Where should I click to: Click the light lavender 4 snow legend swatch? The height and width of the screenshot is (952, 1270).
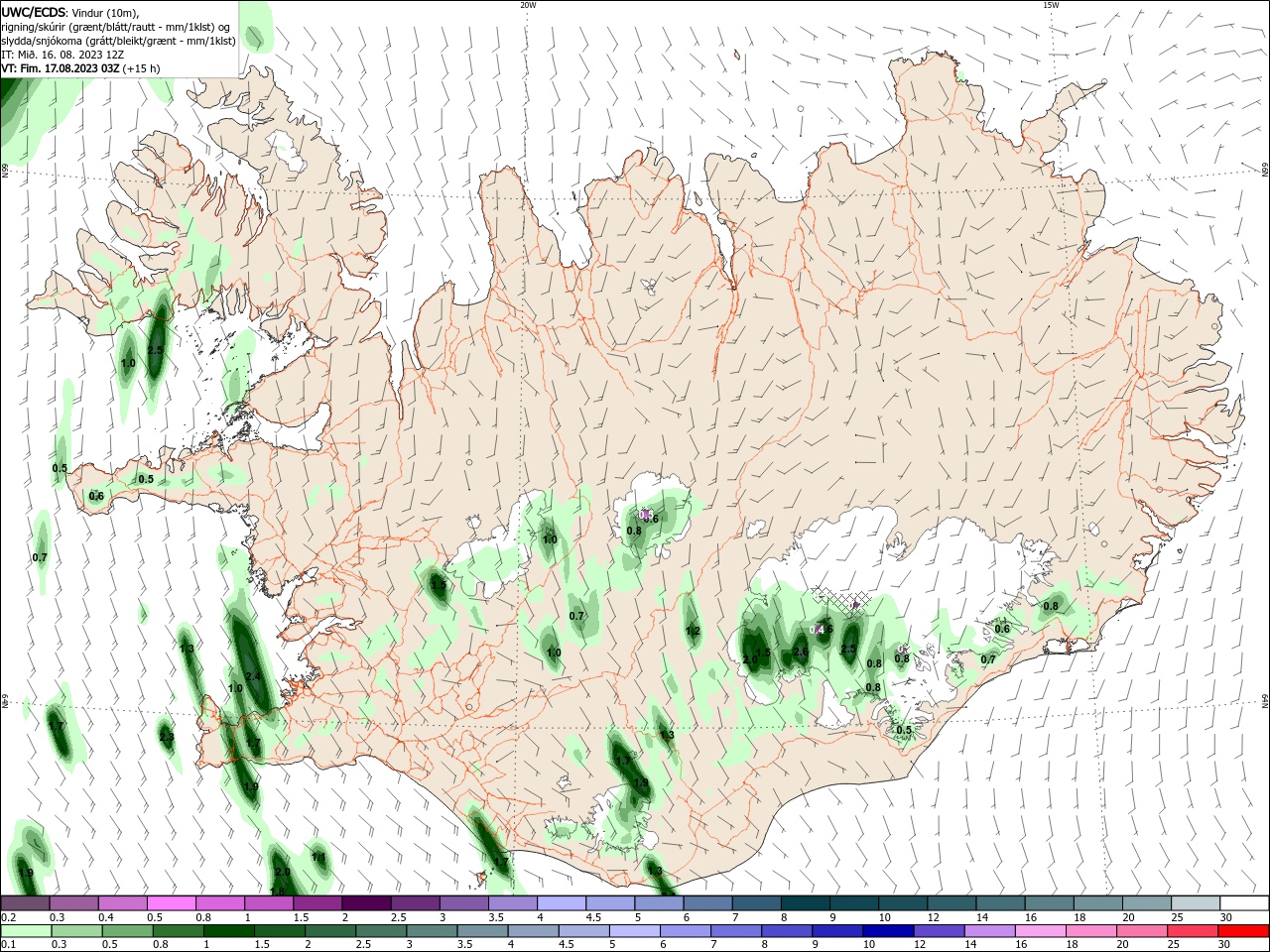point(562,903)
